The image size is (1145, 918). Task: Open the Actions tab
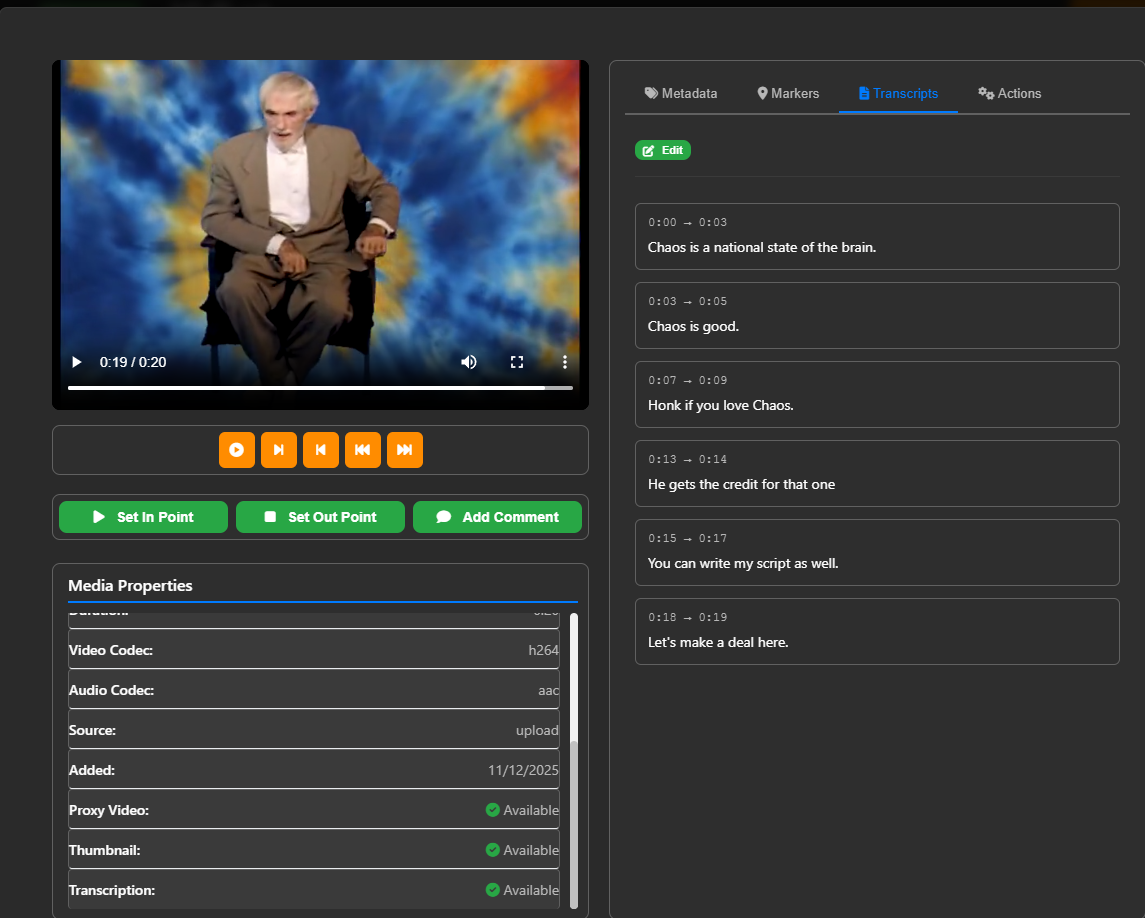[x=1009, y=93]
